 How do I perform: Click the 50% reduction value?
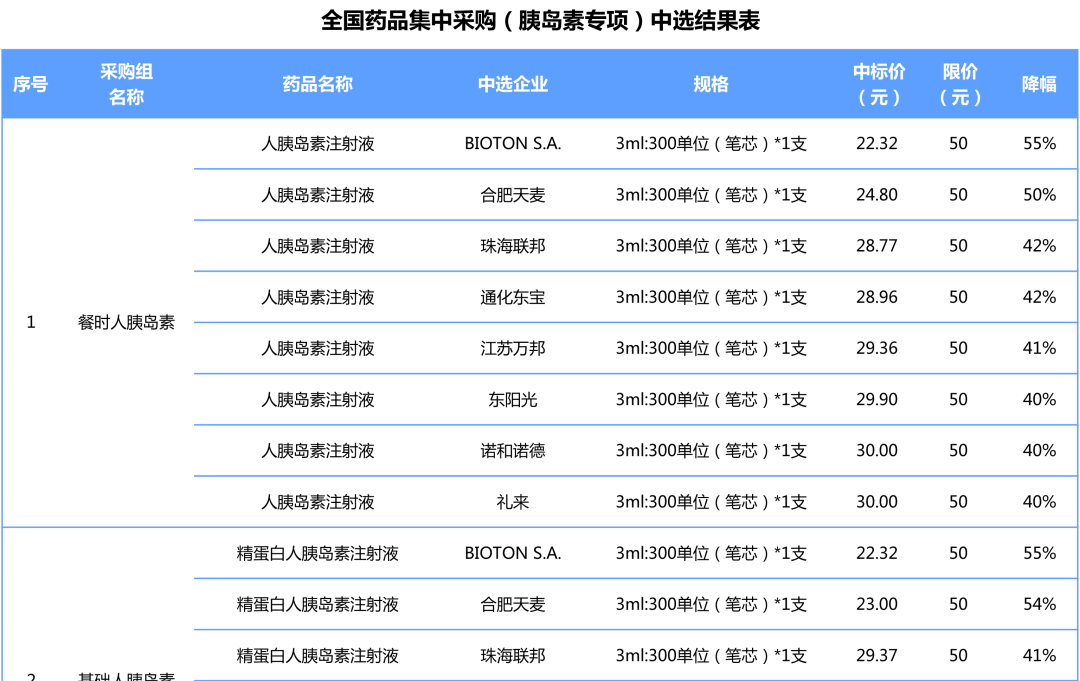1039,195
